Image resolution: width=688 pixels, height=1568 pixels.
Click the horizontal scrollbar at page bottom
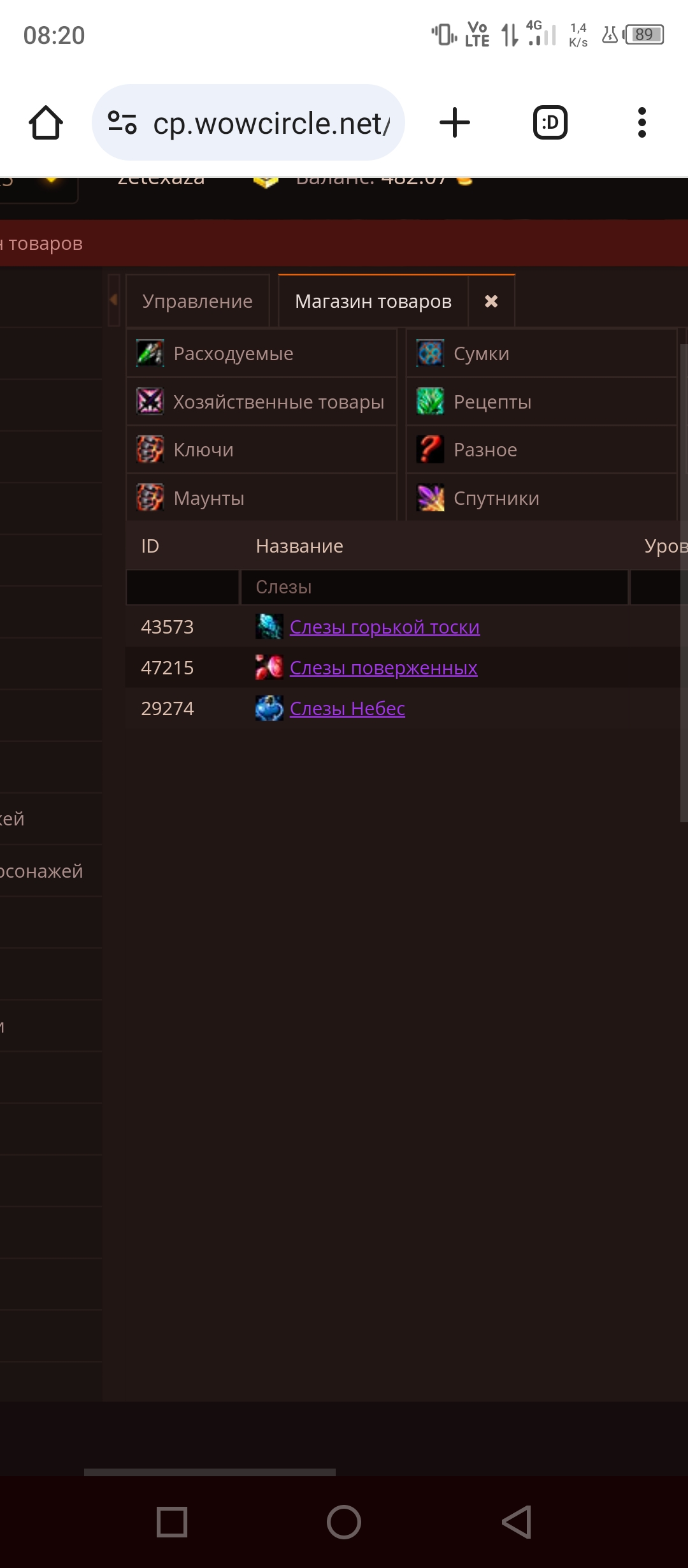click(210, 1472)
